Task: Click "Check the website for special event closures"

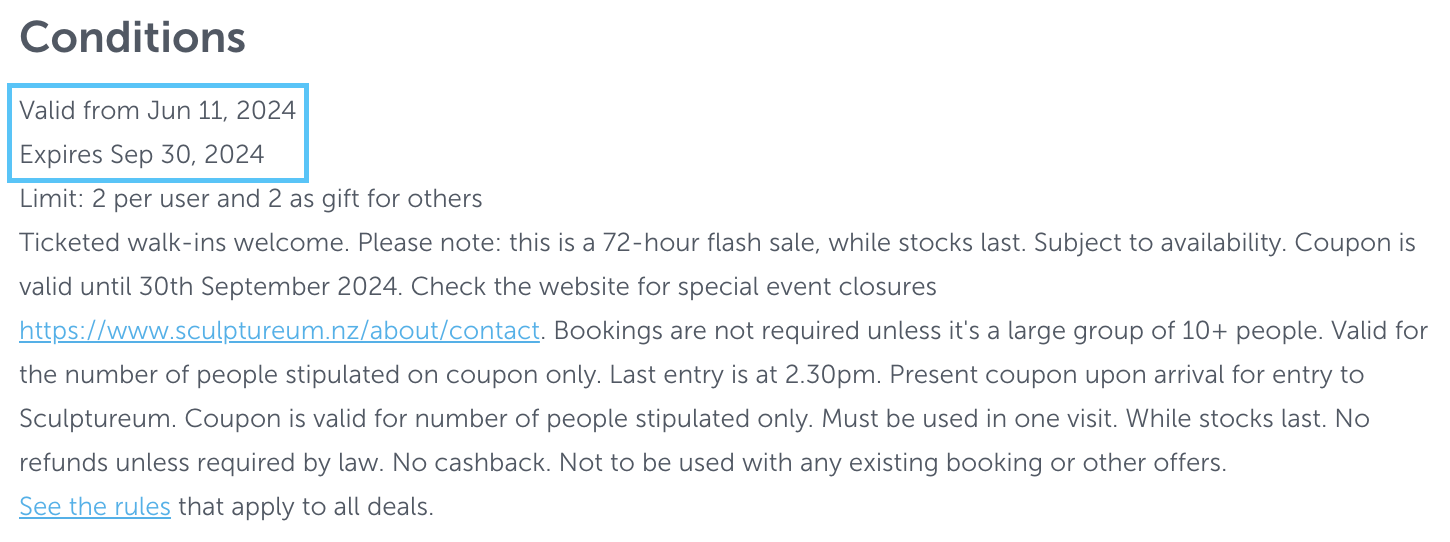Action: [673, 286]
